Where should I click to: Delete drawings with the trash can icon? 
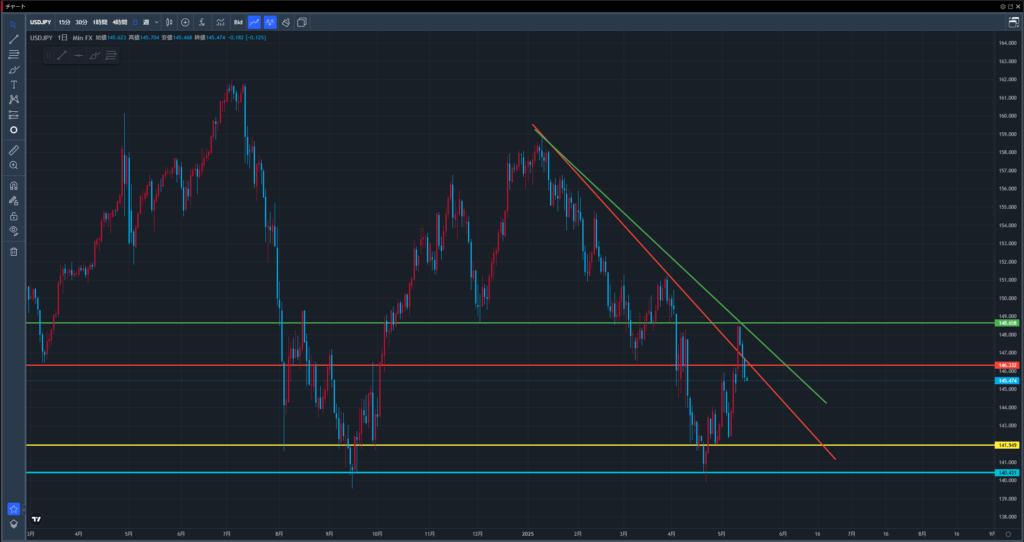tap(13, 252)
